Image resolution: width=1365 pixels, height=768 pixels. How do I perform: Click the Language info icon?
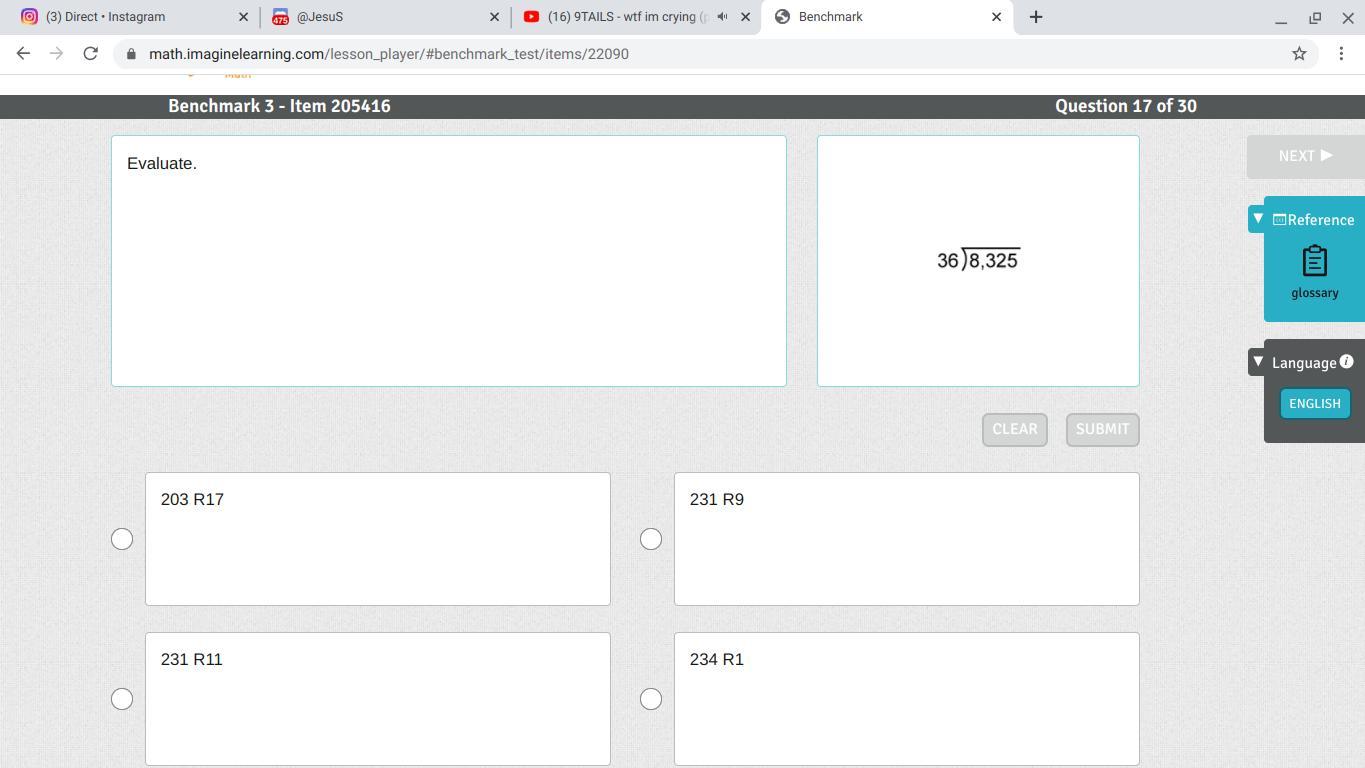[x=1346, y=362]
